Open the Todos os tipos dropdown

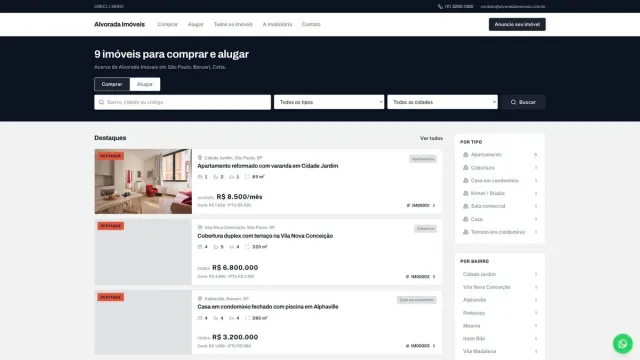329,102
